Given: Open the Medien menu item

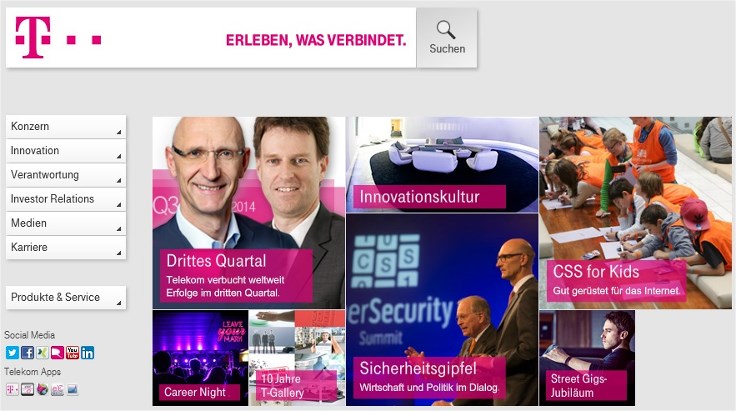Looking at the screenshot, I should (66, 223).
